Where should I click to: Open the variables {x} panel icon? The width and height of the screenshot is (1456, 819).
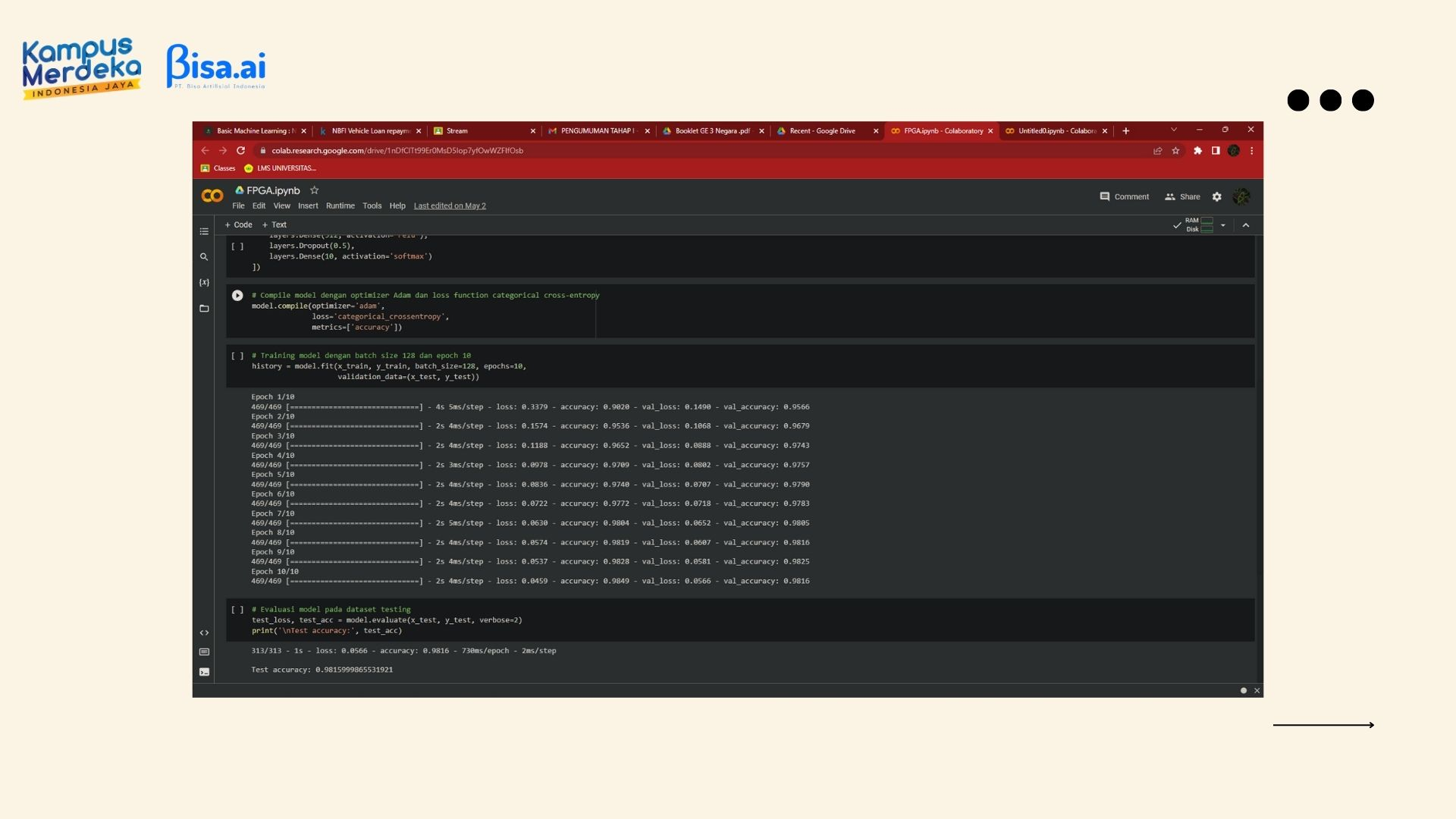pyautogui.click(x=204, y=282)
